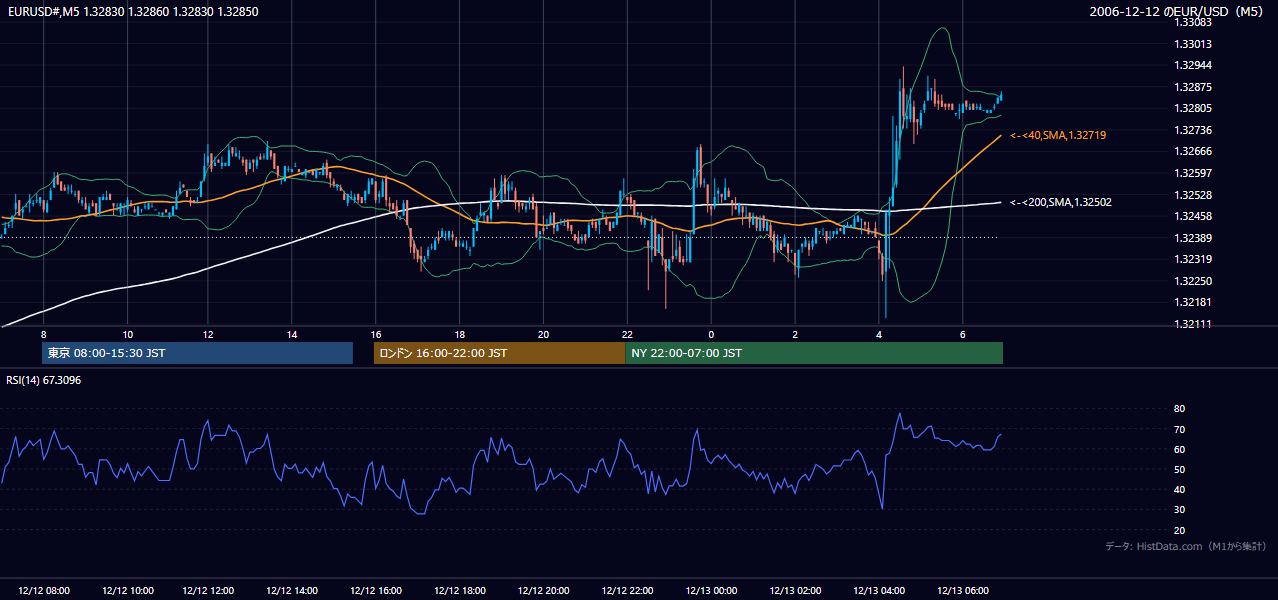This screenshot has width=1278, height=600.
Task: Click the 12/13 06:00 bottom time label
Action: coord(962,591)
